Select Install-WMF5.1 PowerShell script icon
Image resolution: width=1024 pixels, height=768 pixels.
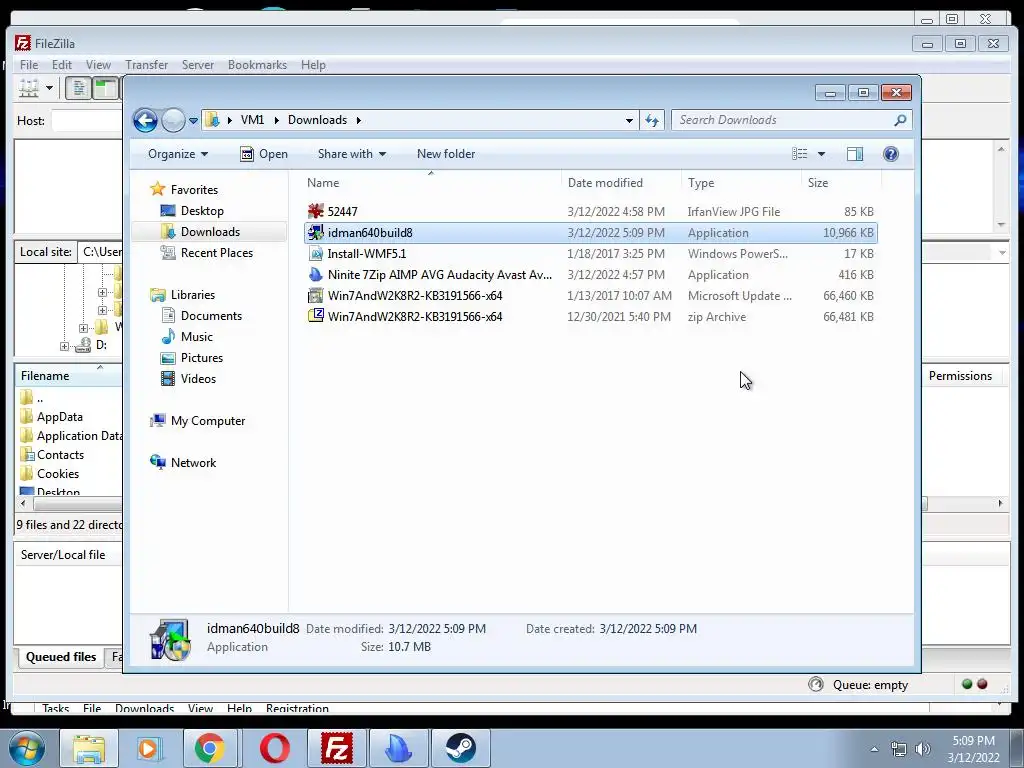(315, 253)
